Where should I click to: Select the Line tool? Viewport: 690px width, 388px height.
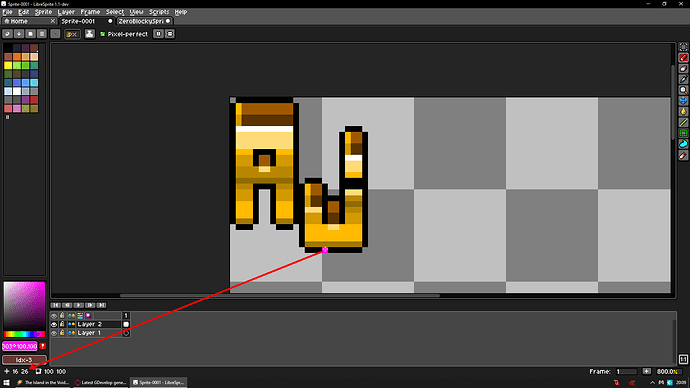pyautogui.click(x=683, y=122)
